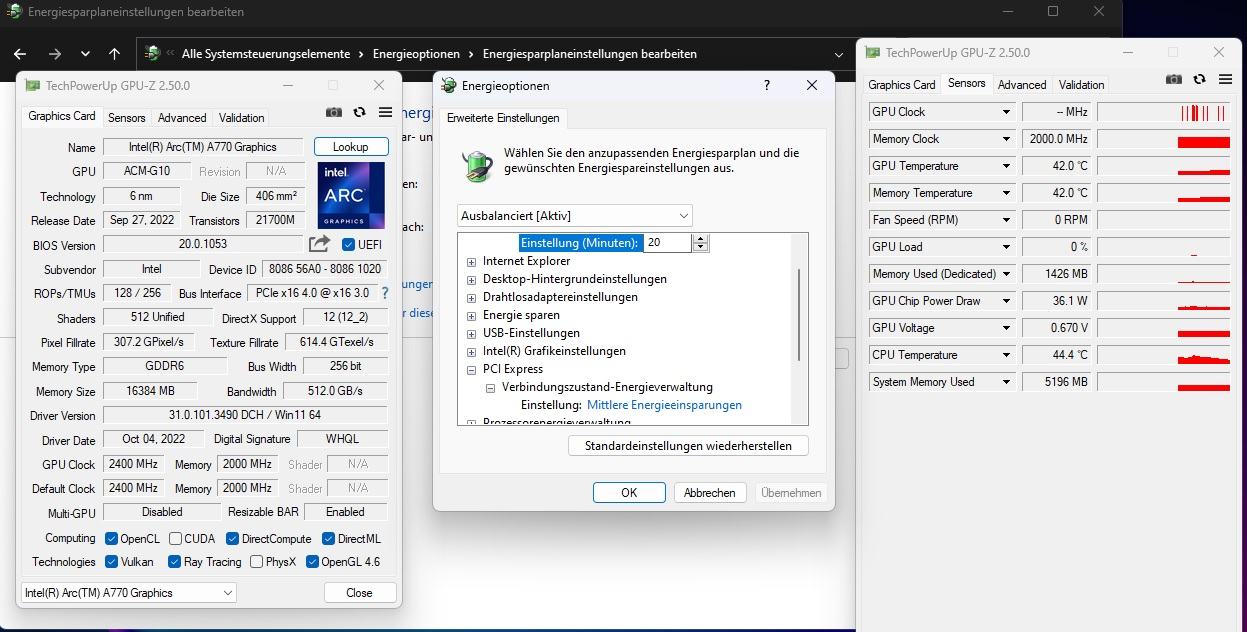The width and height of the screenshot is (1247, 632).
Task: Click the Abbrechen button
Action: tap(710, 493)
